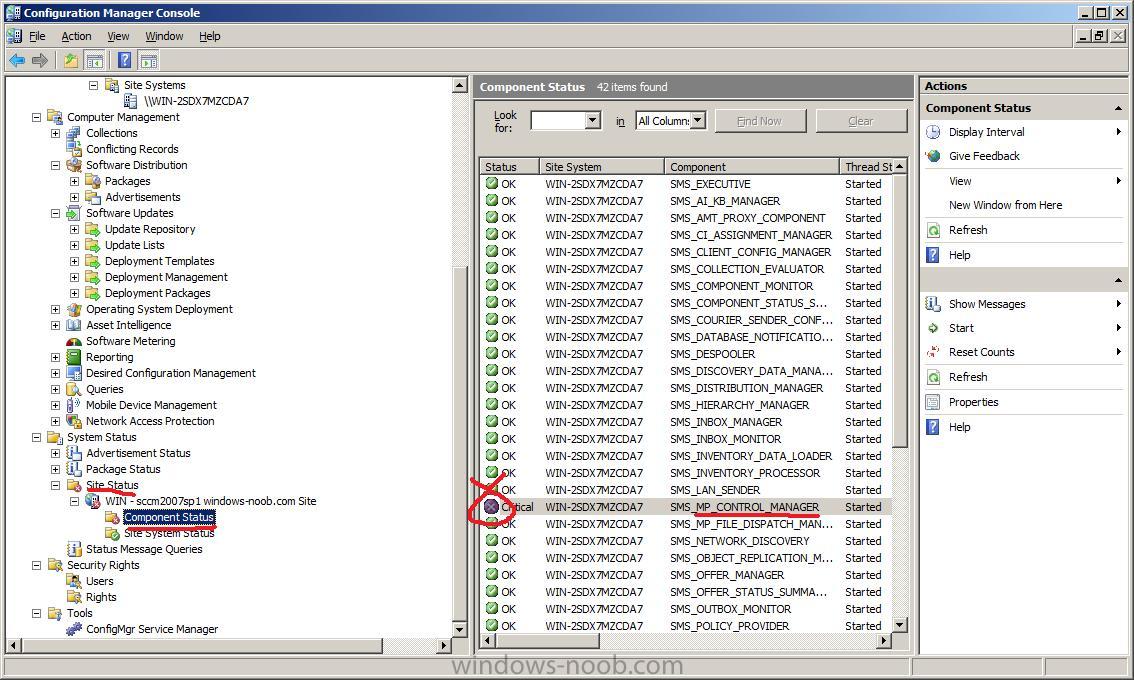The width and height of the screenshot is (1134, 680).
Task: Click the Mobile Device Management icon
Action: pyautogui.click(x=73, y=405)
